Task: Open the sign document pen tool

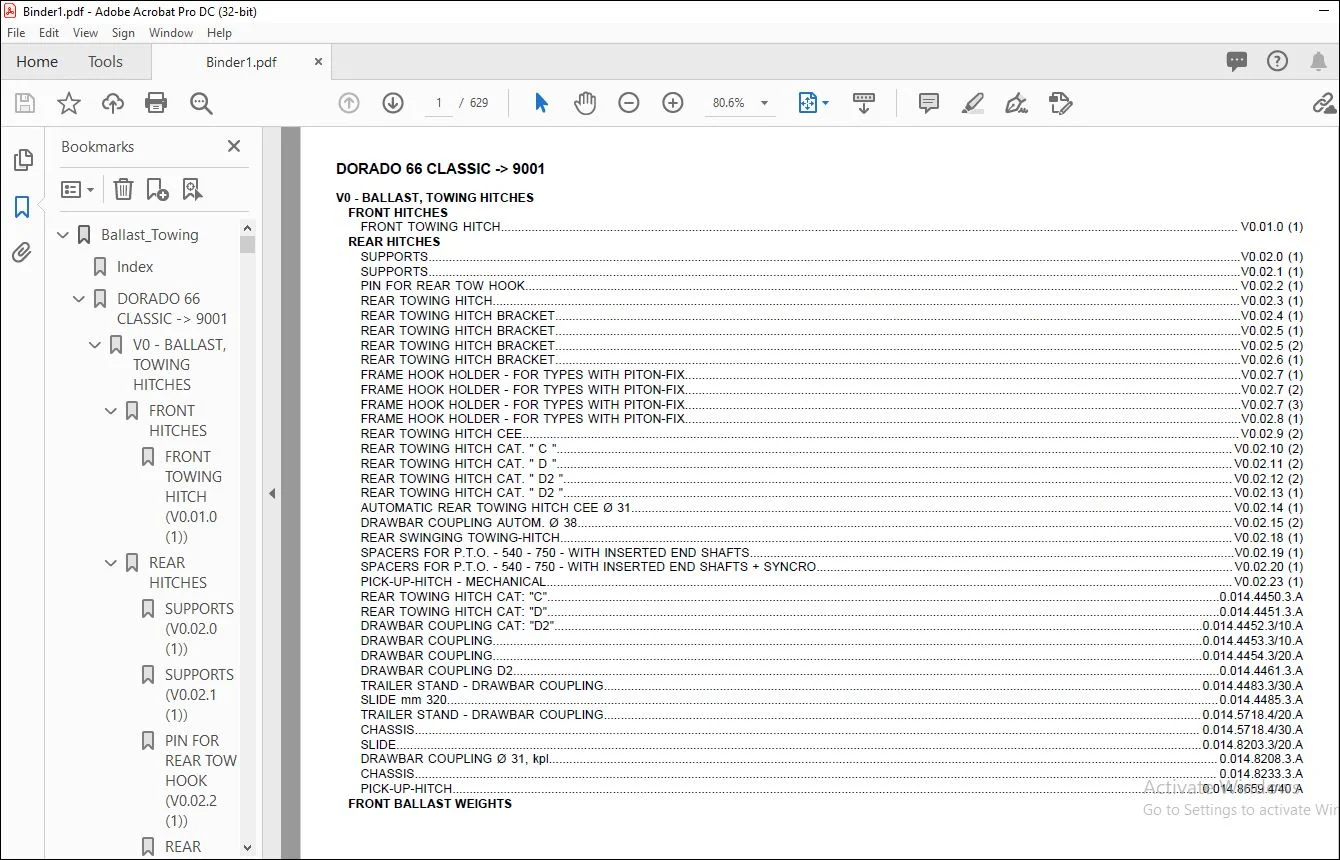Action: 1017,103
